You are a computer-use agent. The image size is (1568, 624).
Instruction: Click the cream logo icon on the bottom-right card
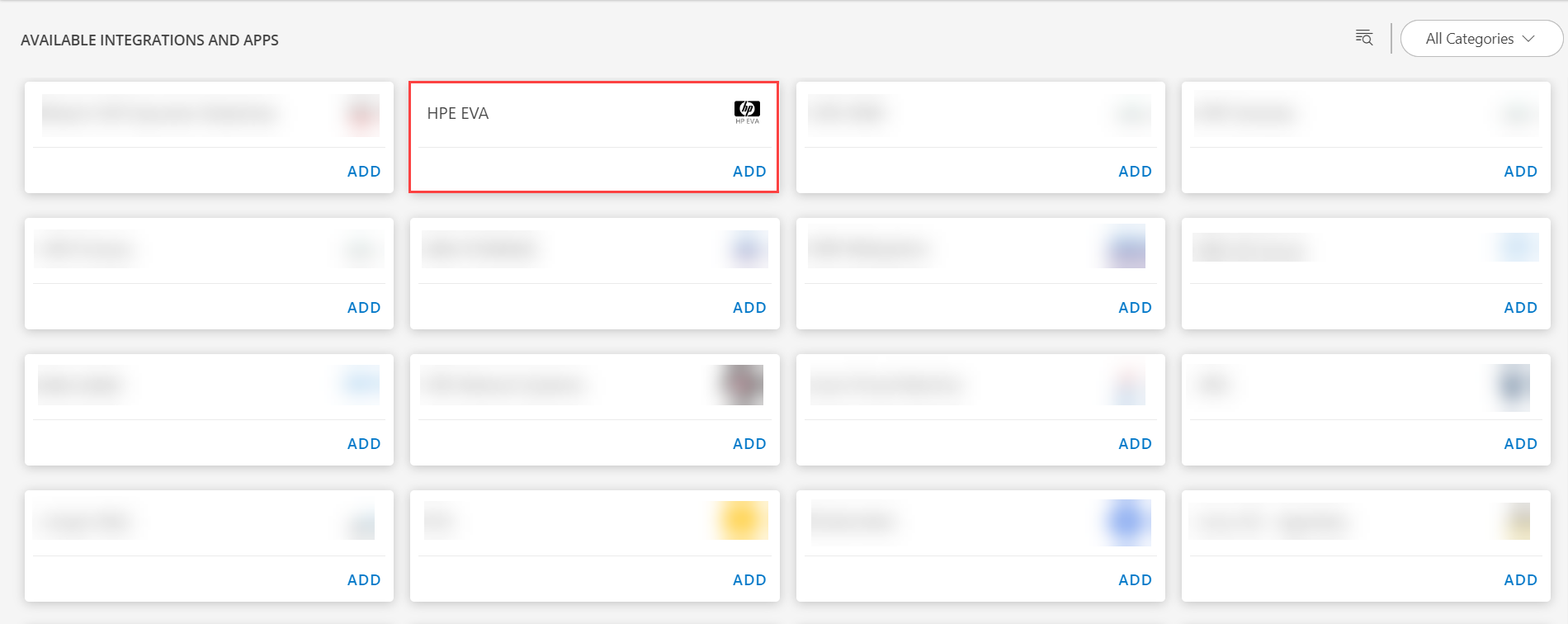coord(1510,521)
